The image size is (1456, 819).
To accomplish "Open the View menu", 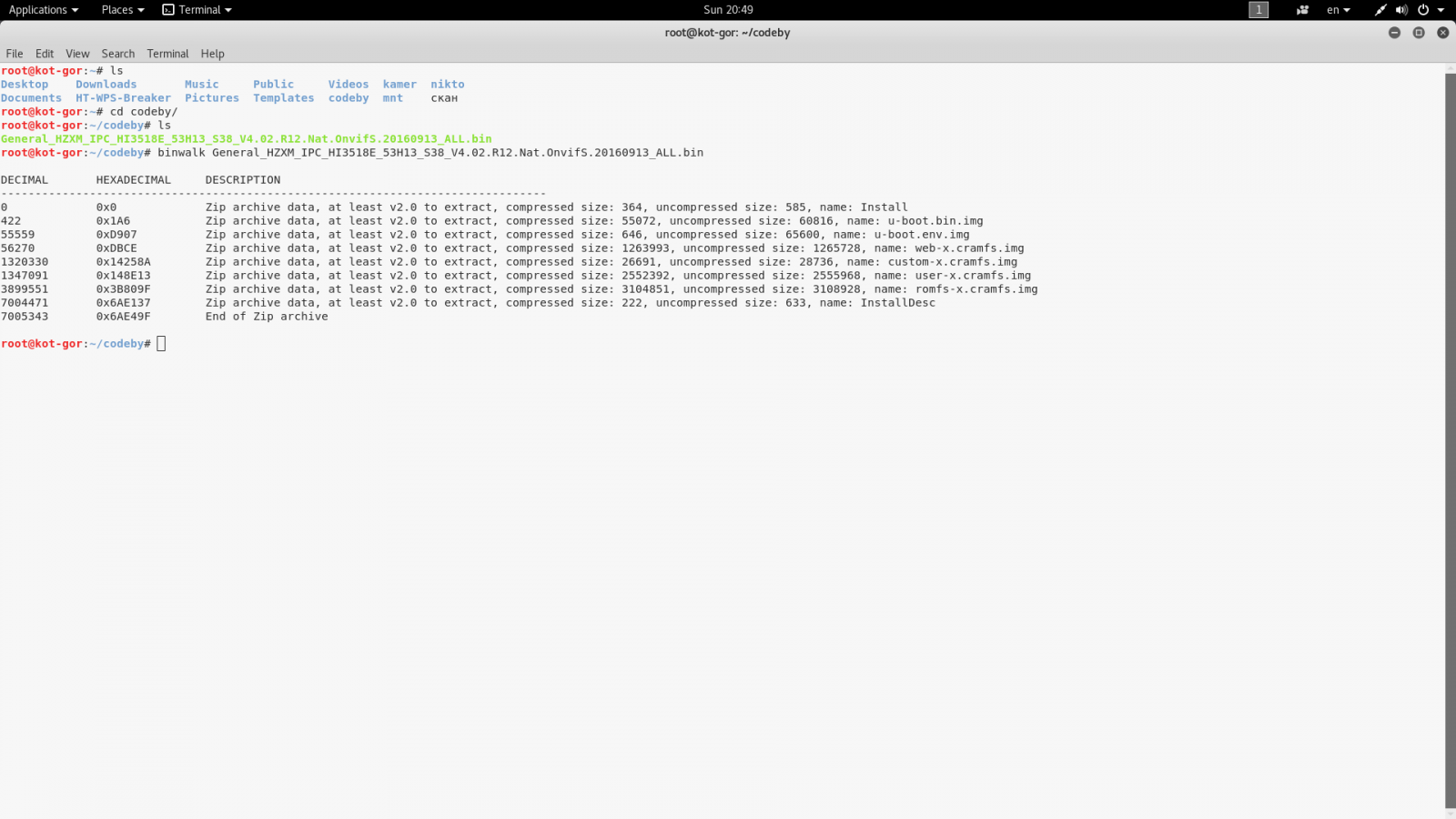I will (77, 54).
